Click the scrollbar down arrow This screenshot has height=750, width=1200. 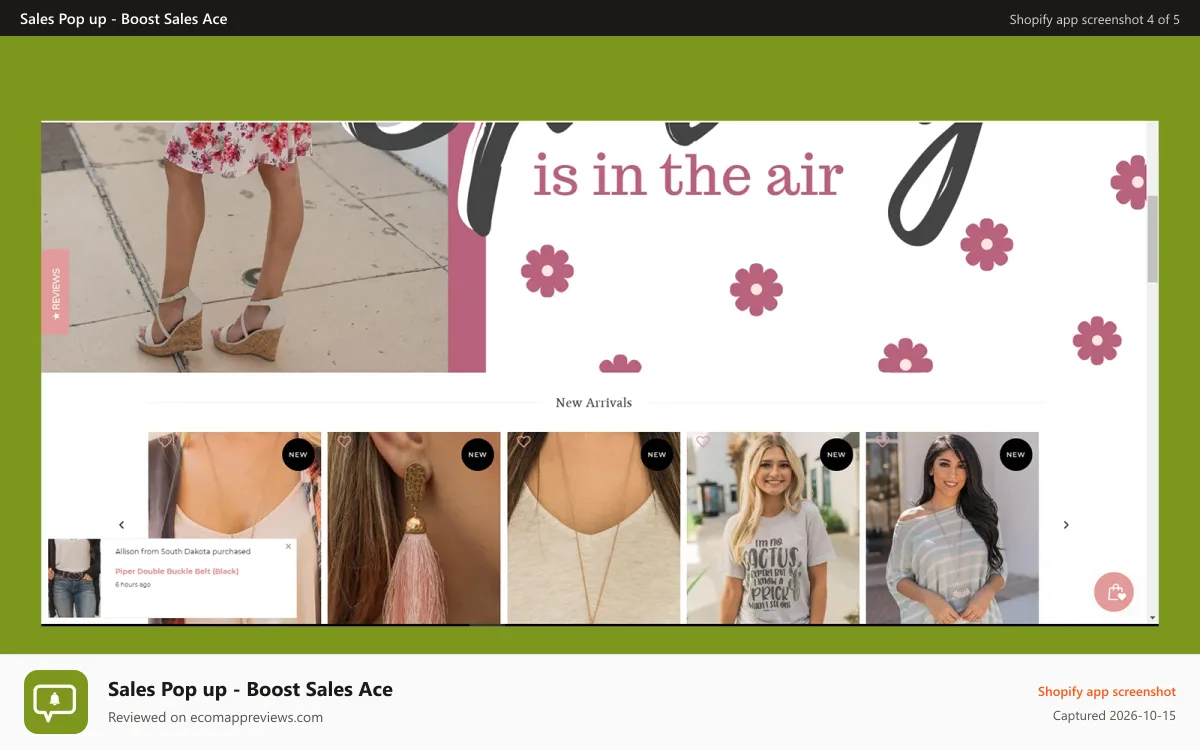click(1152, 618)
